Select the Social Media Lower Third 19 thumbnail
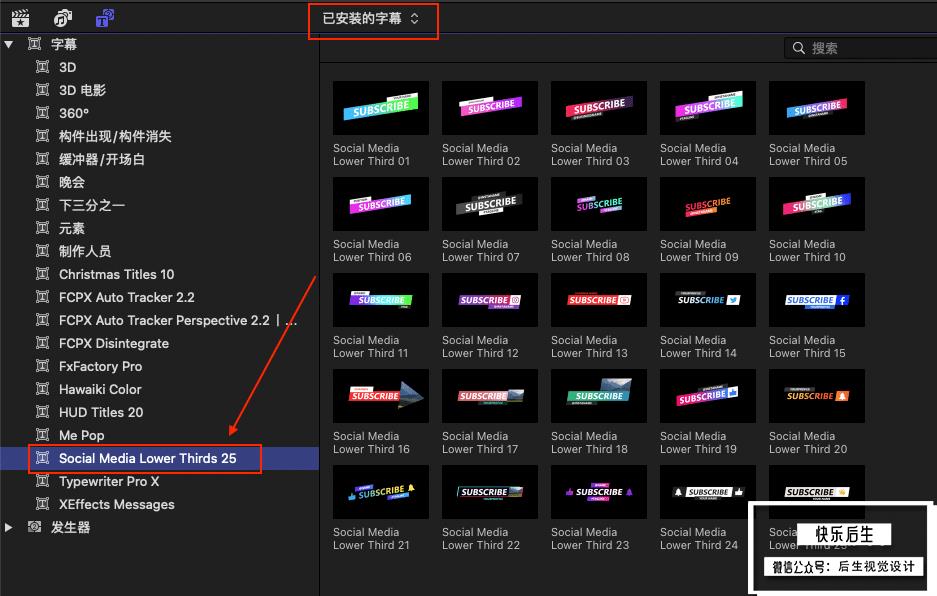 click(708, 396)
